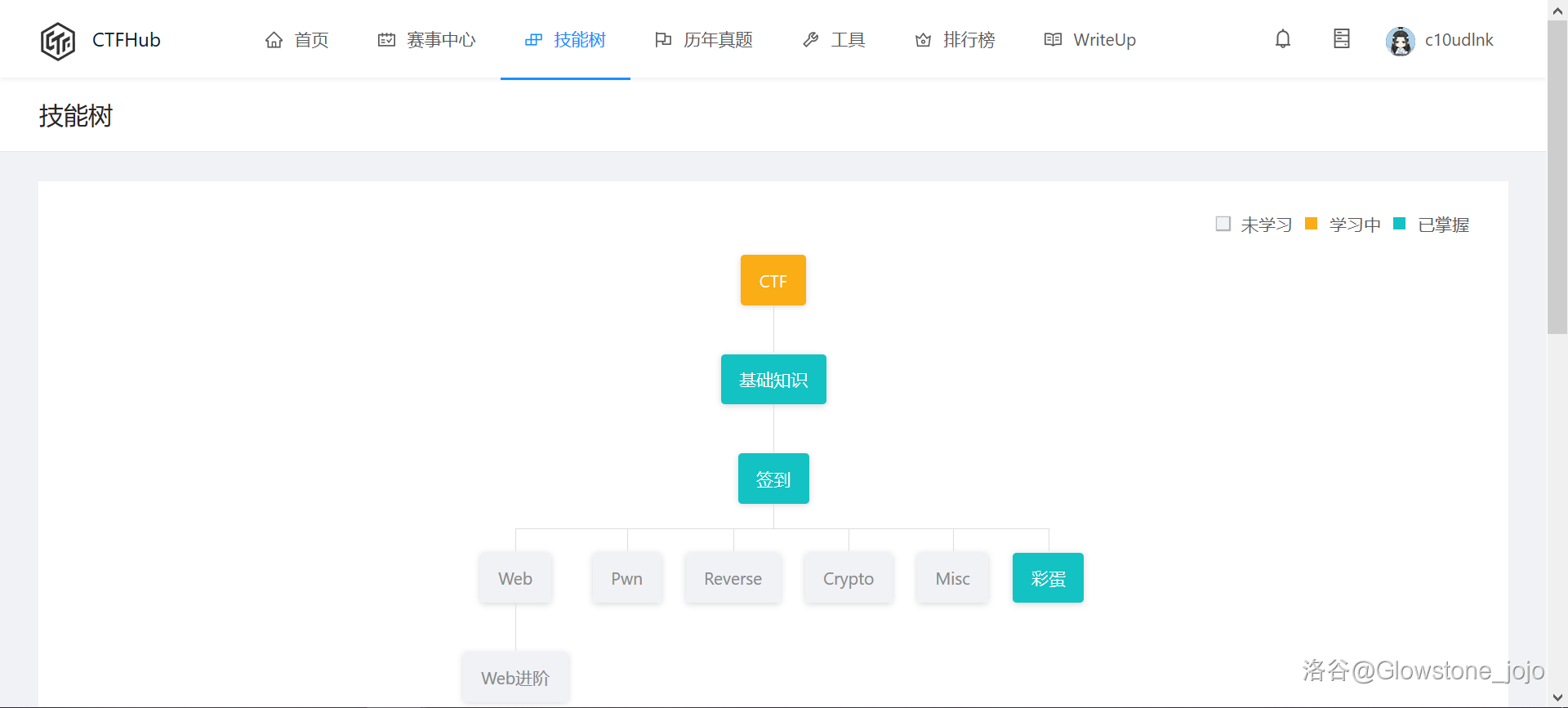This screenshot has width=1568, height=708.
Task: Expand the Crypto skill tree node
Action: point(848,578)
